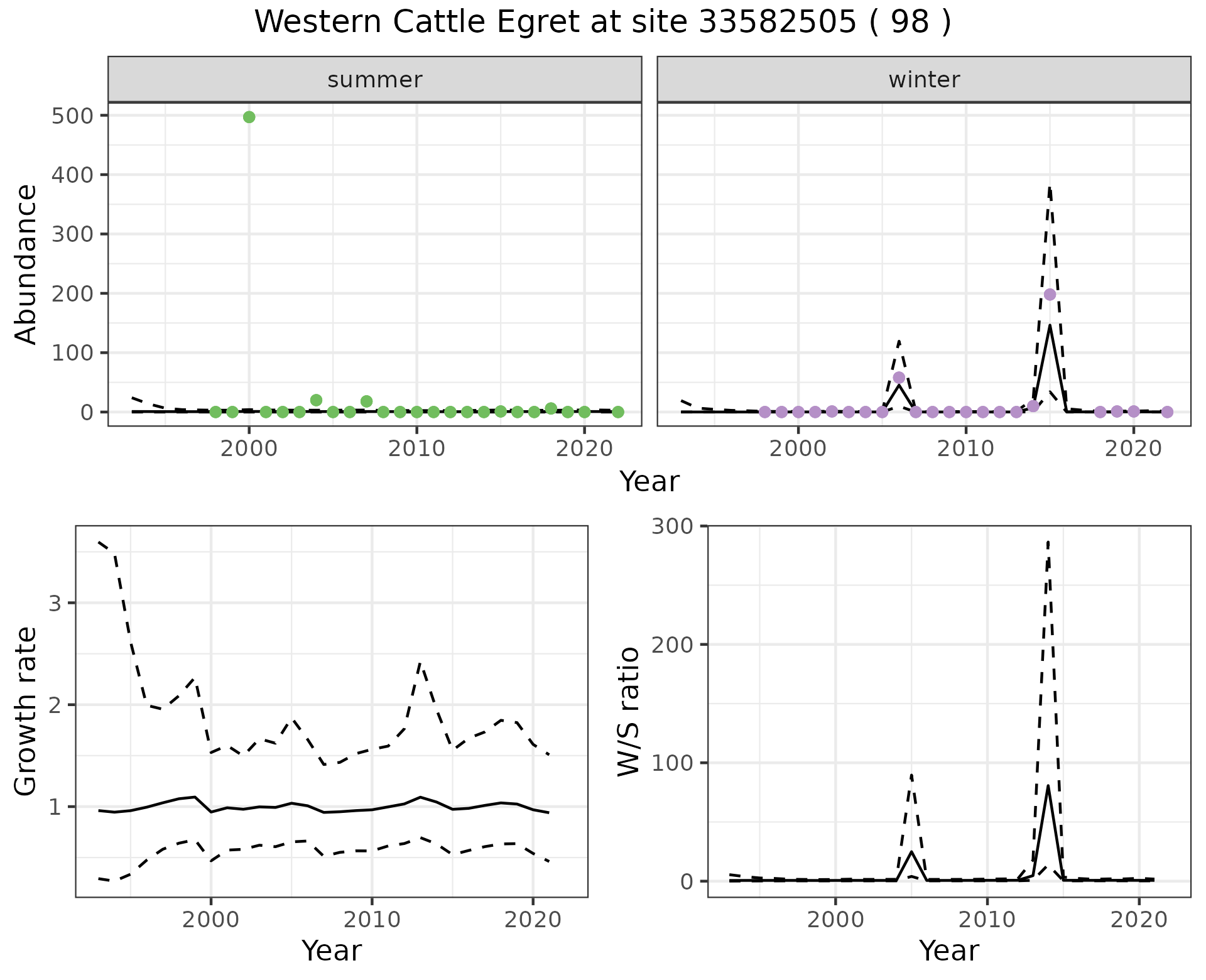Click the 500 tick label on Abundance axis

point(72,116)
